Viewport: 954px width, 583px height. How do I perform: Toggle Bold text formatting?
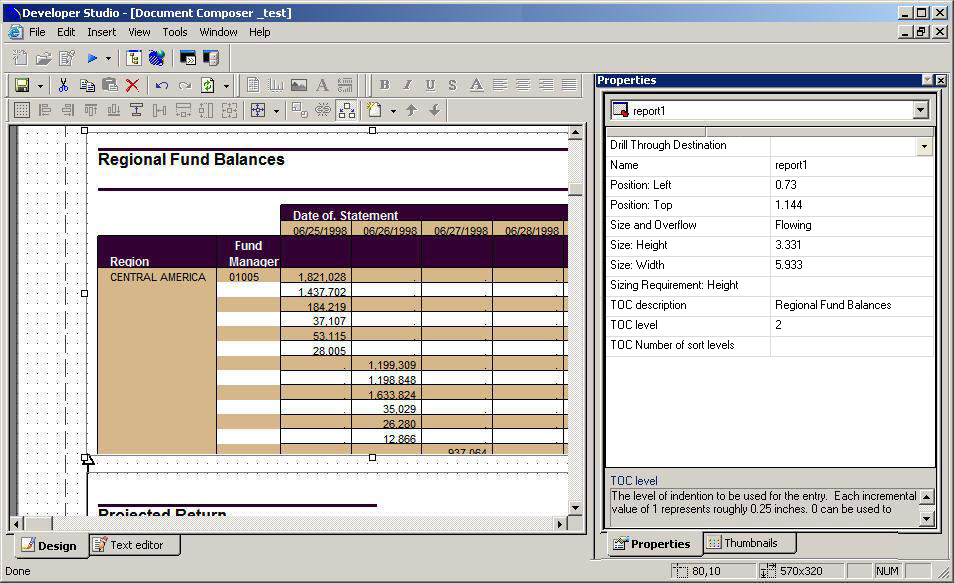click(383, 86)
